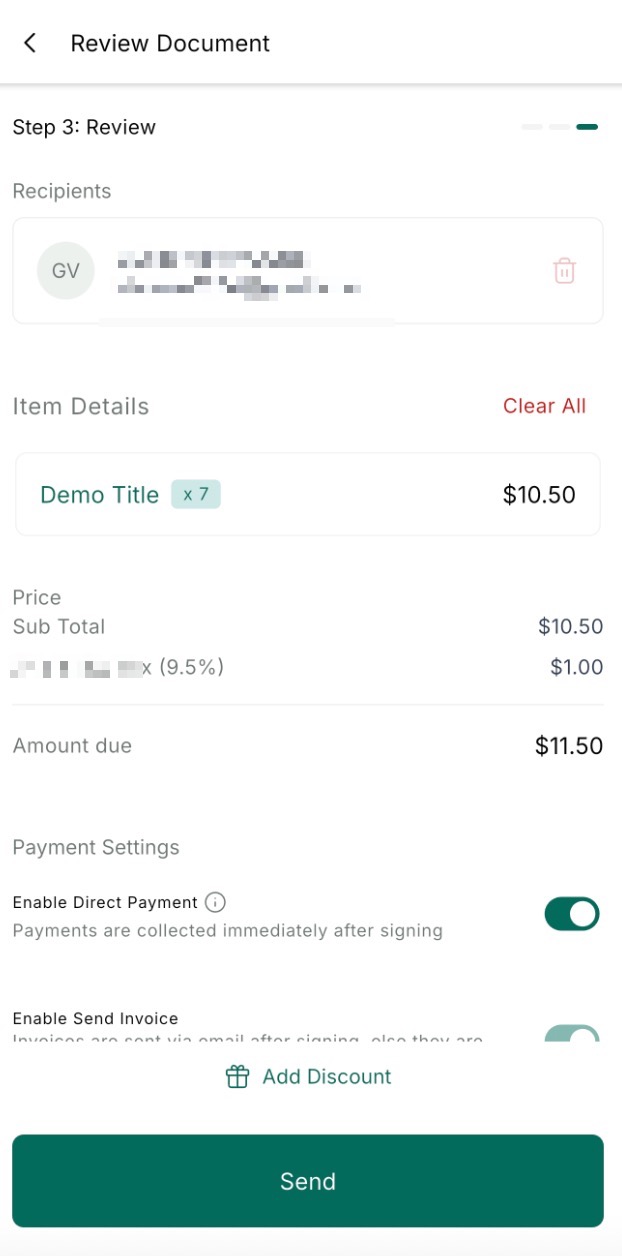Click the x 7 quantity badge
Screen dimensions: 622x1256
(x=195, y=494)
